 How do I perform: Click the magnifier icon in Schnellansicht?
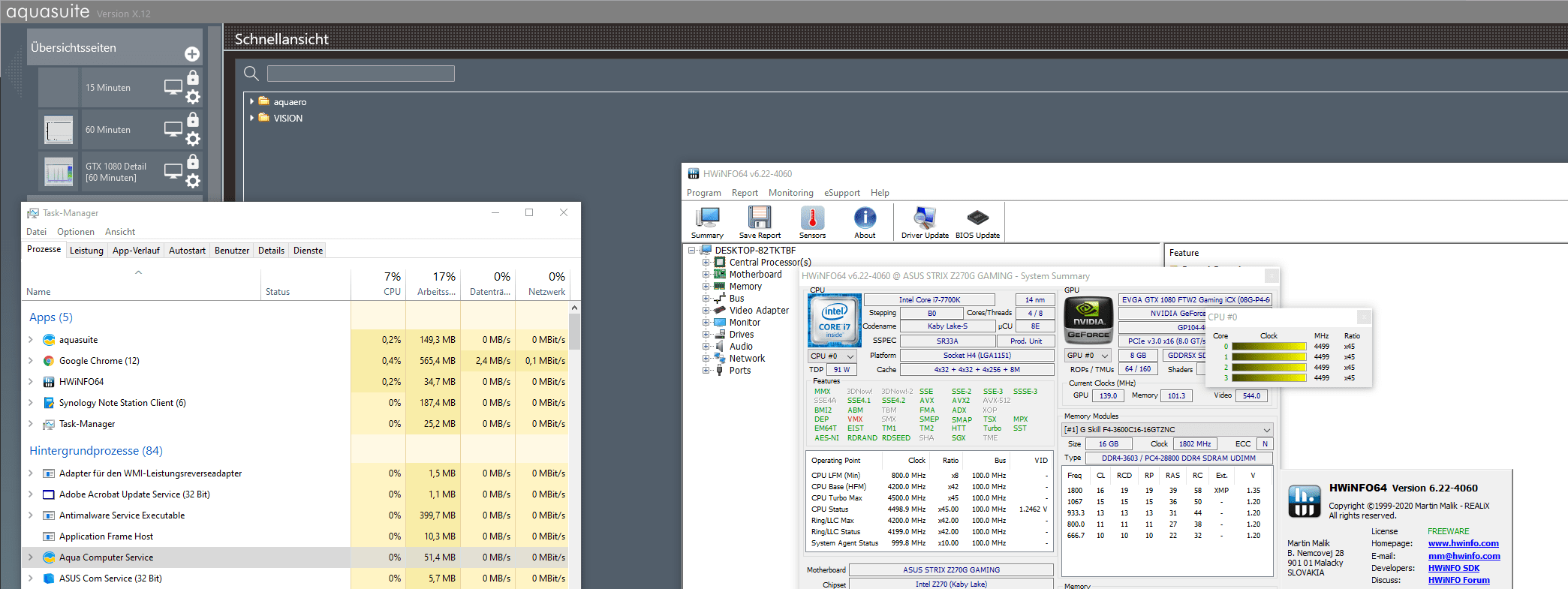pyautogui.click(x=251, y=73)
